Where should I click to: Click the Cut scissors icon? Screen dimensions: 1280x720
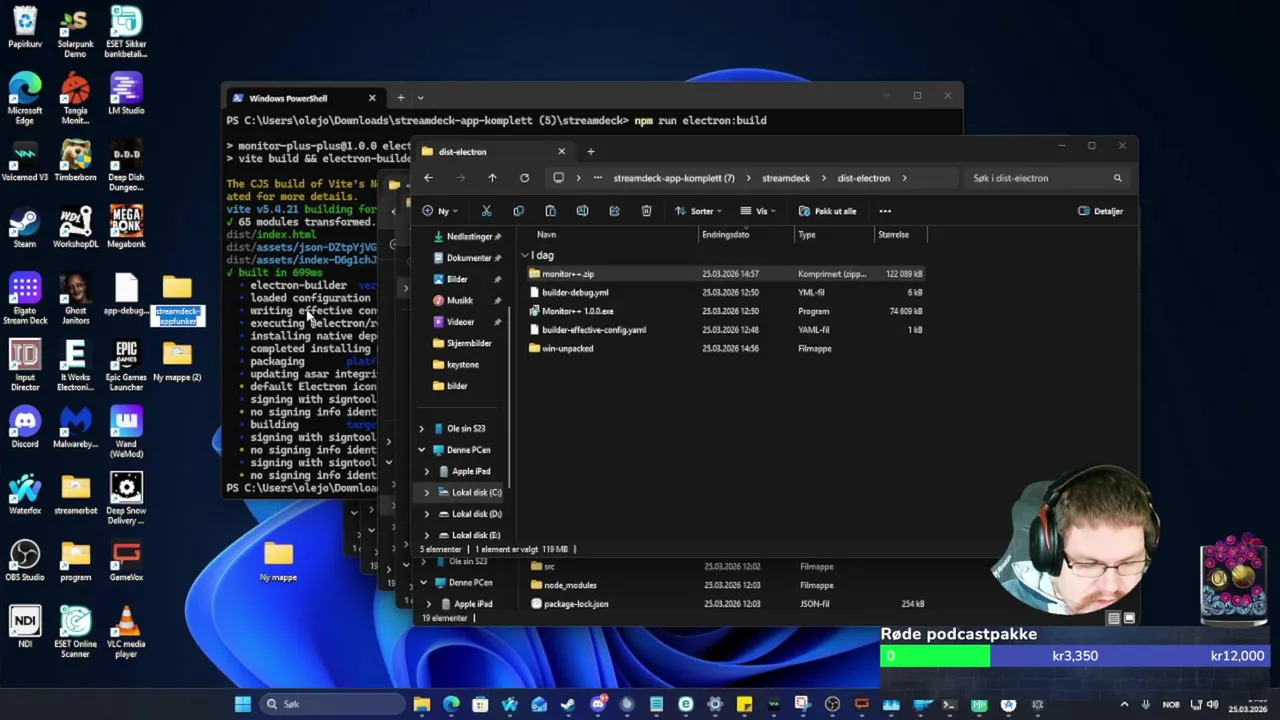point(486,211)
